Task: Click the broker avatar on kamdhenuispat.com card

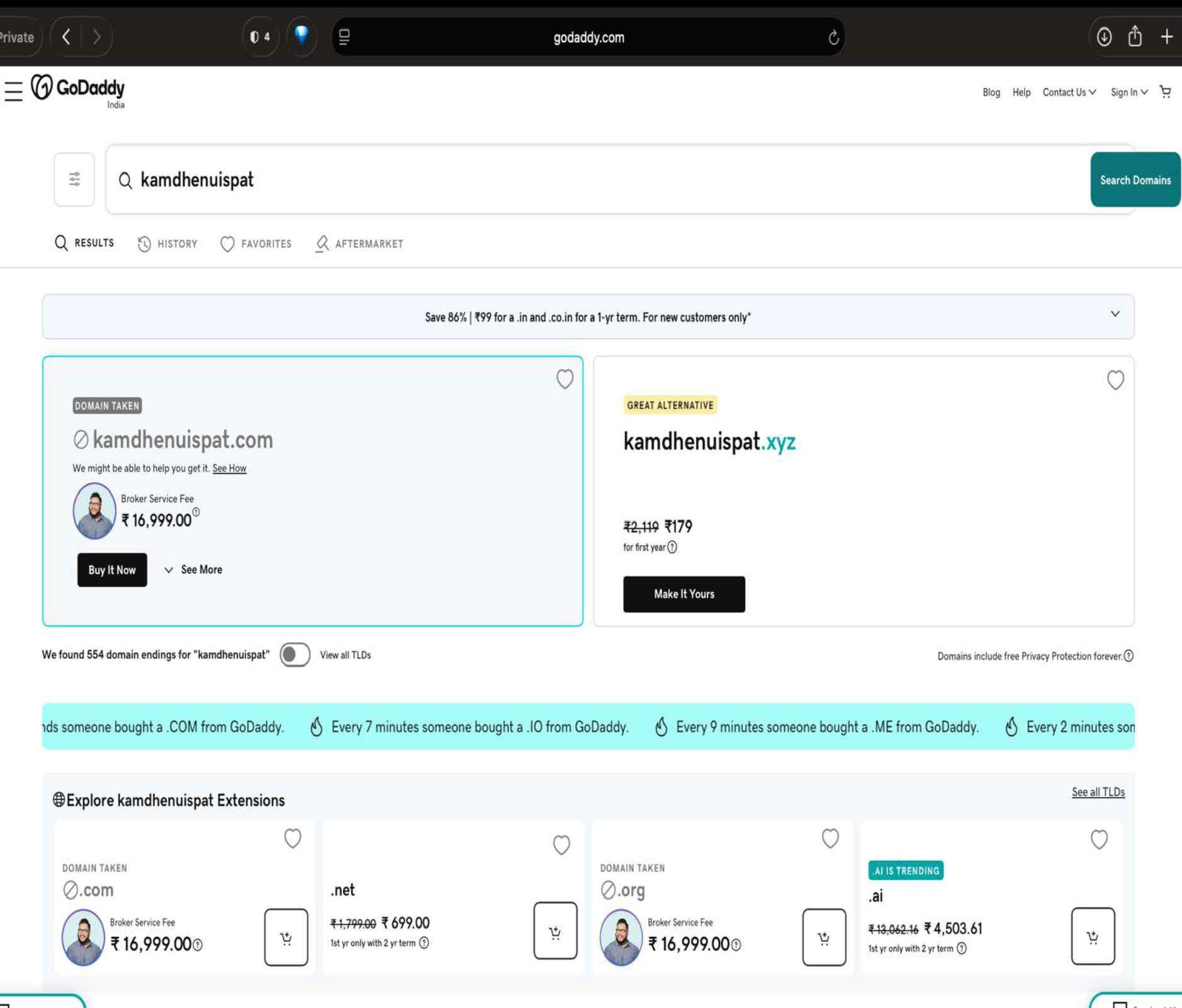Action: click(x=94, y=510)
